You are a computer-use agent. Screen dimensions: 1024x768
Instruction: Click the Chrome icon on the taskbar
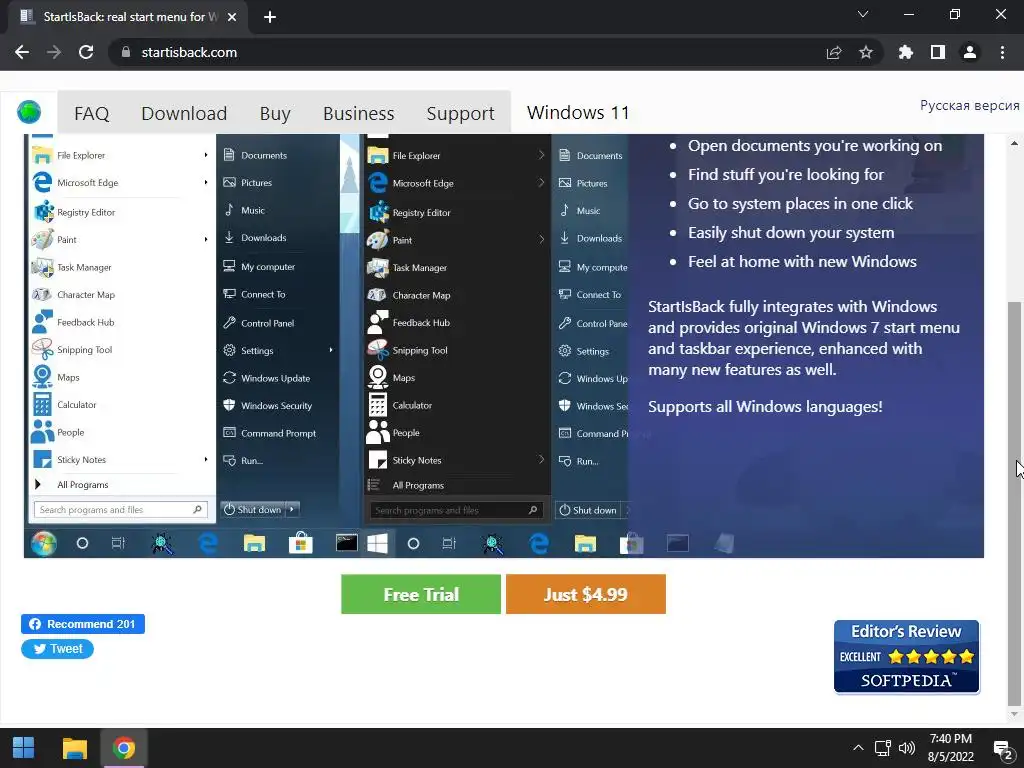coord(123,748)
